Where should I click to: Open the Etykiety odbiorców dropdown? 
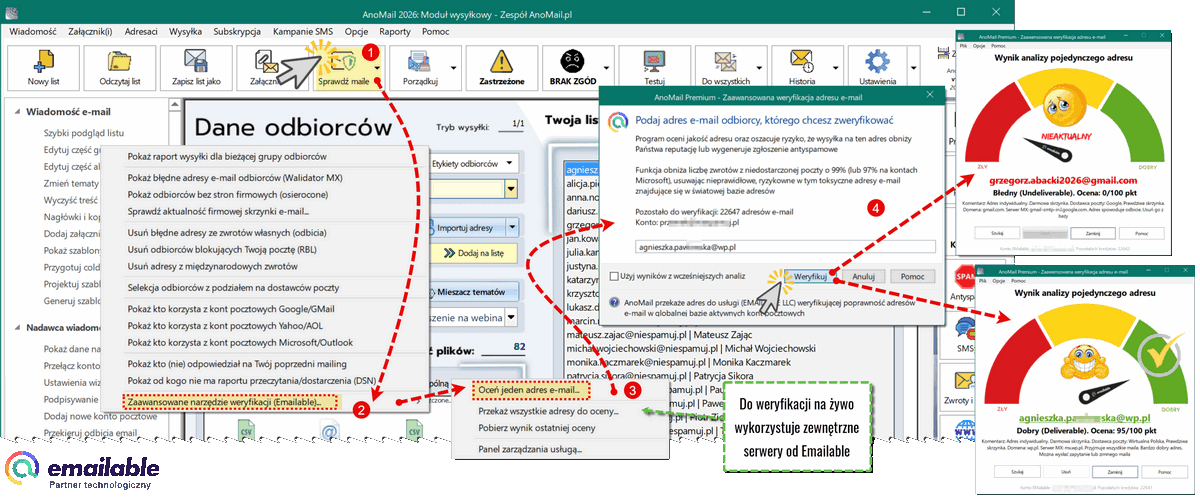(x=511, y=162)
